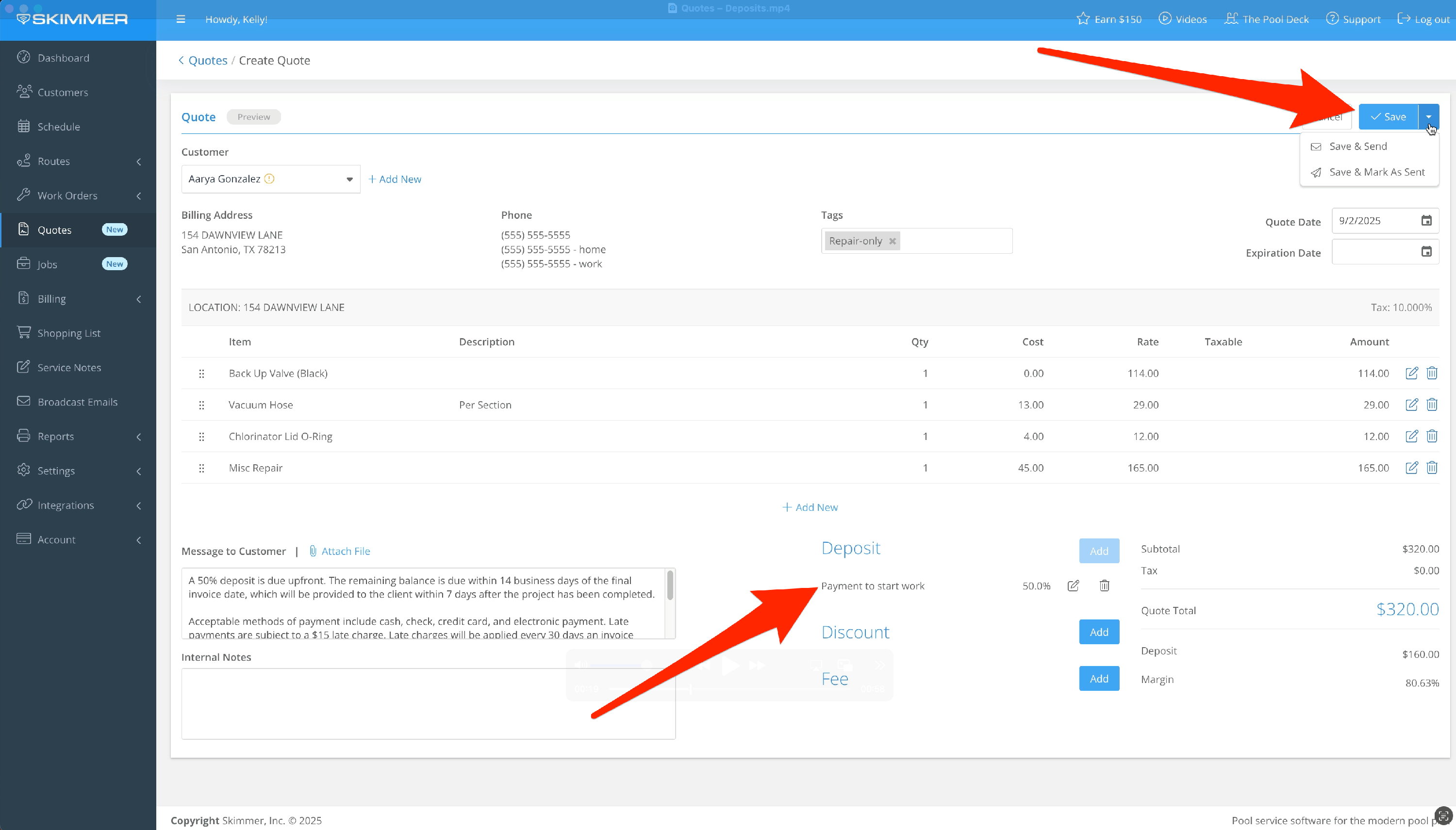This screenshot has height=830, width=1456.
Task: Expand the Work Orders section
Action: (78, 195)
